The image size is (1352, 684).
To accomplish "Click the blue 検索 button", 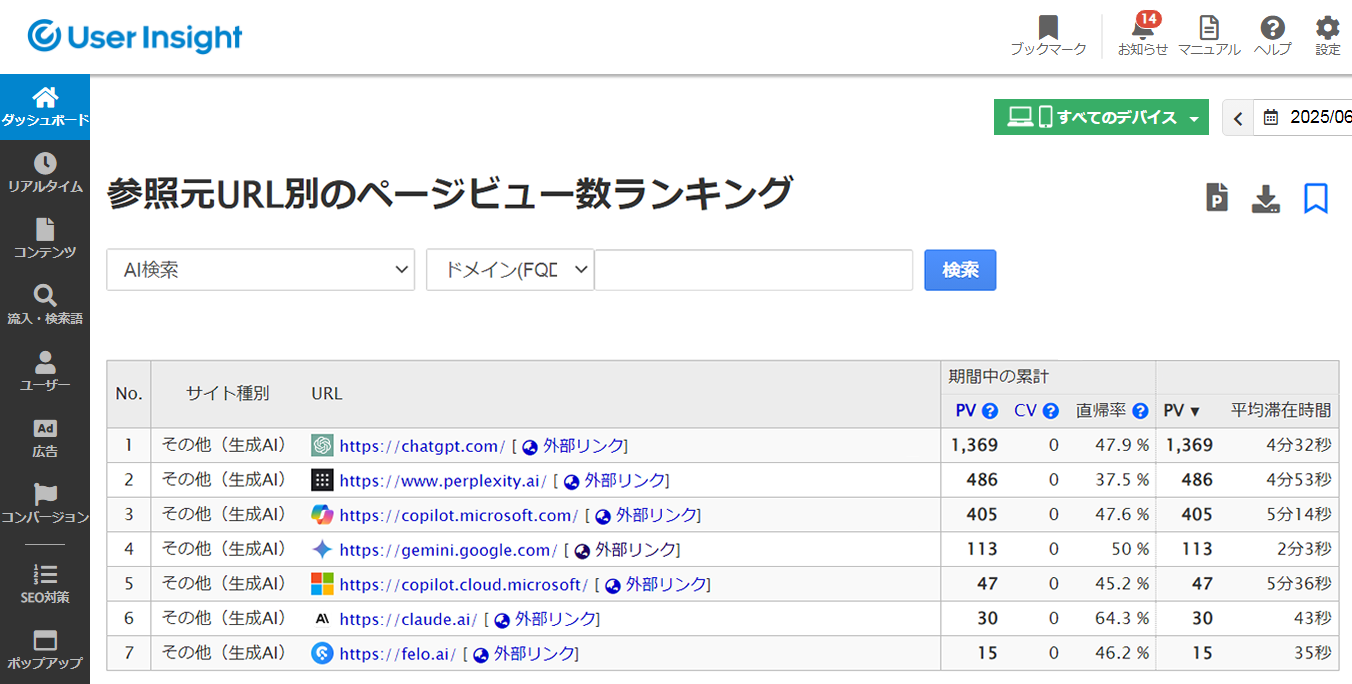I will (960, 270).
